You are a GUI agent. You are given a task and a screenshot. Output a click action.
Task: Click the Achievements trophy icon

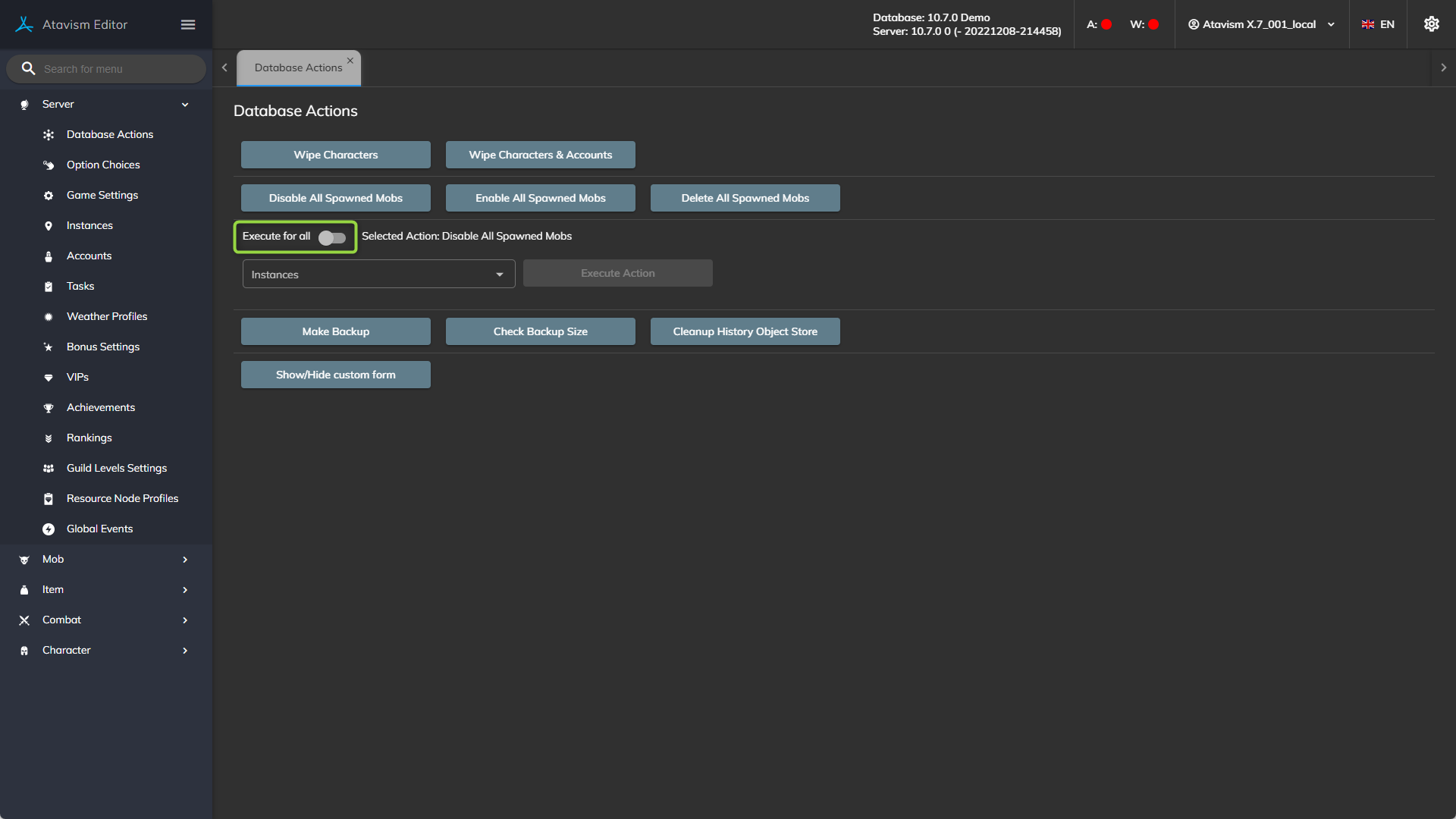click(49, 408)
